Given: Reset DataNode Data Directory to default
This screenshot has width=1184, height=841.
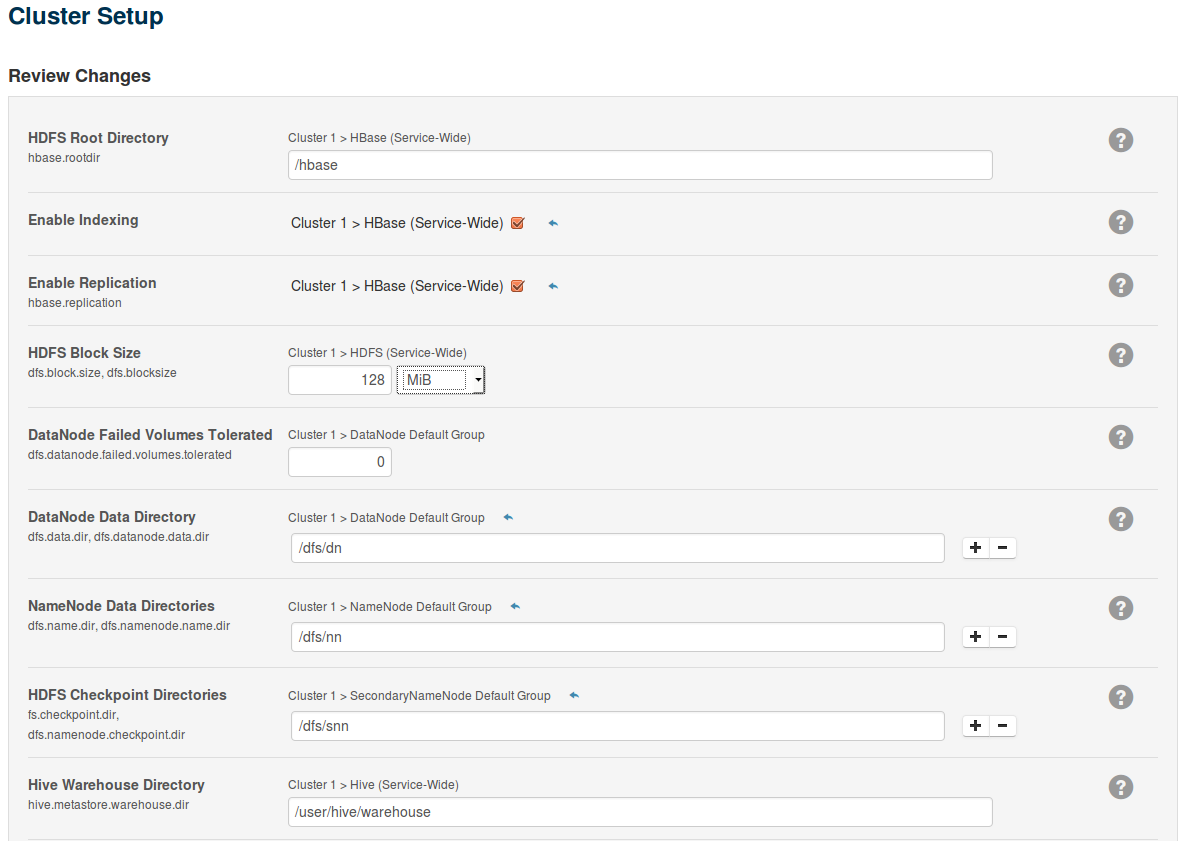Looking at the screenshot, I should click(x=508, y=518).
